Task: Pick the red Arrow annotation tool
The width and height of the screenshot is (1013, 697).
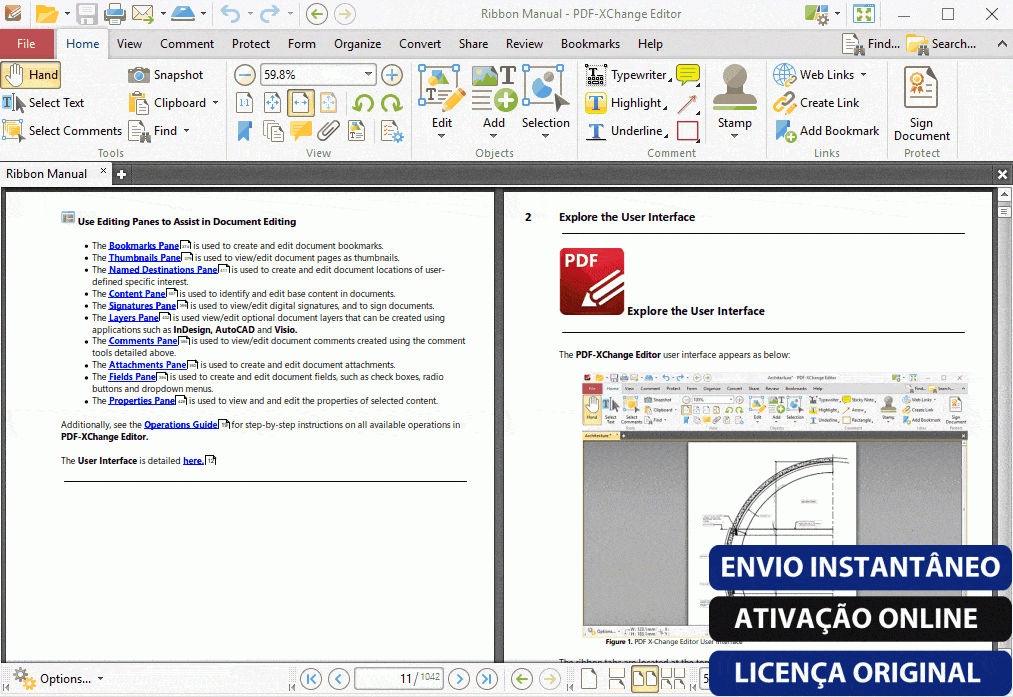Action: tap(687, 103)
